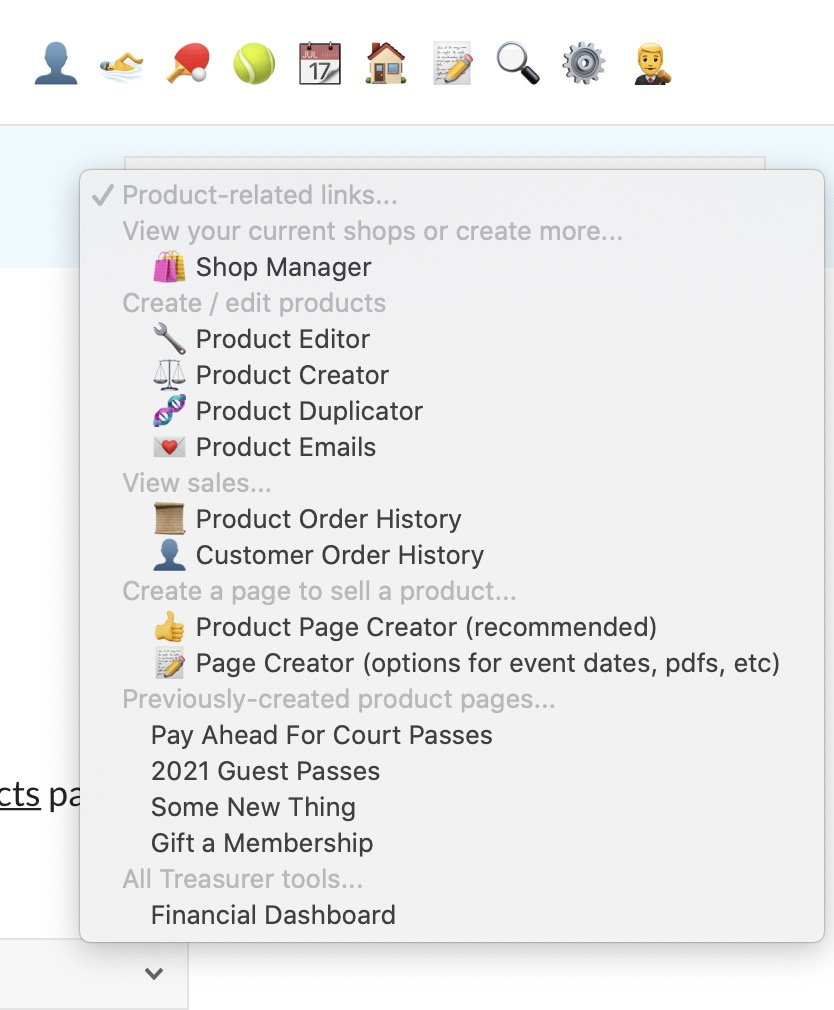
Task: Open the gear settings icon
Action: [x=584, y=65]
